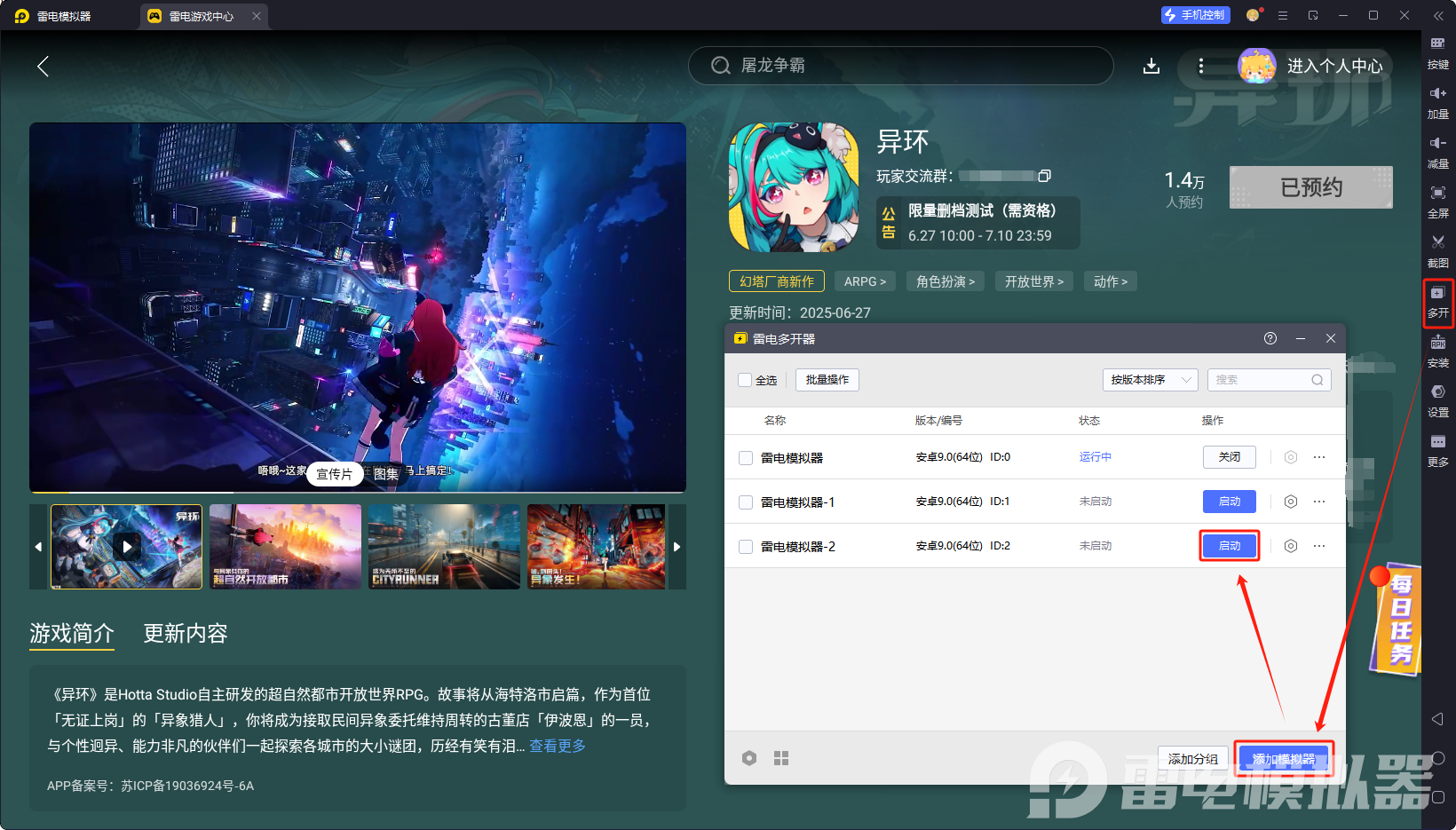Start 雷电模拟器-1 with 启动 button
This screenshot has width=1456, height=830.
click(1230, 502)
